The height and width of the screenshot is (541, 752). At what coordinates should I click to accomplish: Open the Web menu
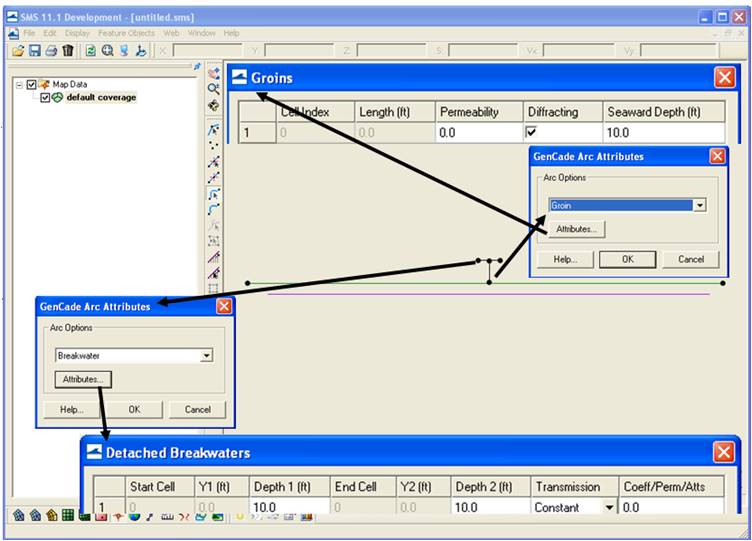[171, 33]
